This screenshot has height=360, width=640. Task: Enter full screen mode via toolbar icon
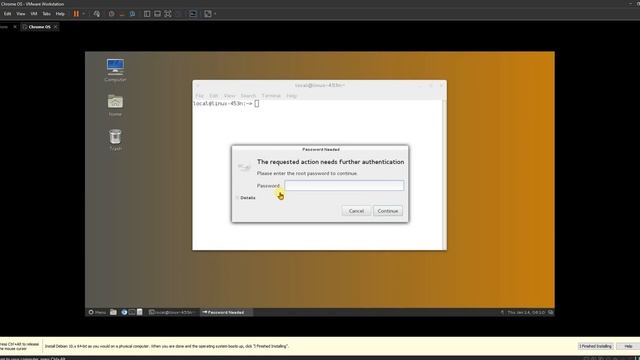pyautogui.click(x=168, y=14)
